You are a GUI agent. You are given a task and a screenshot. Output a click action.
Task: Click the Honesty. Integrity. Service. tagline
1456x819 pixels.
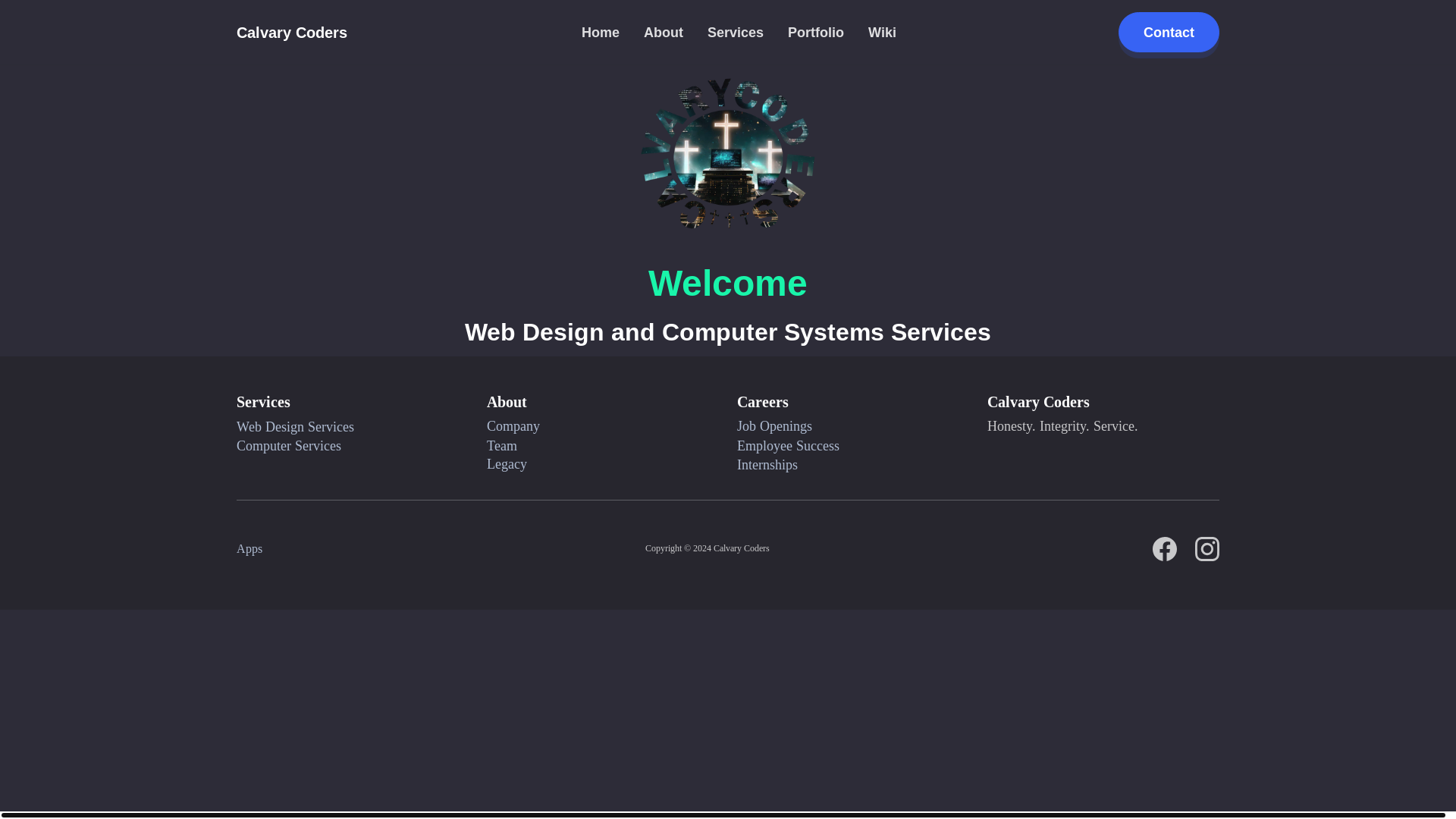pos(1062,426)
